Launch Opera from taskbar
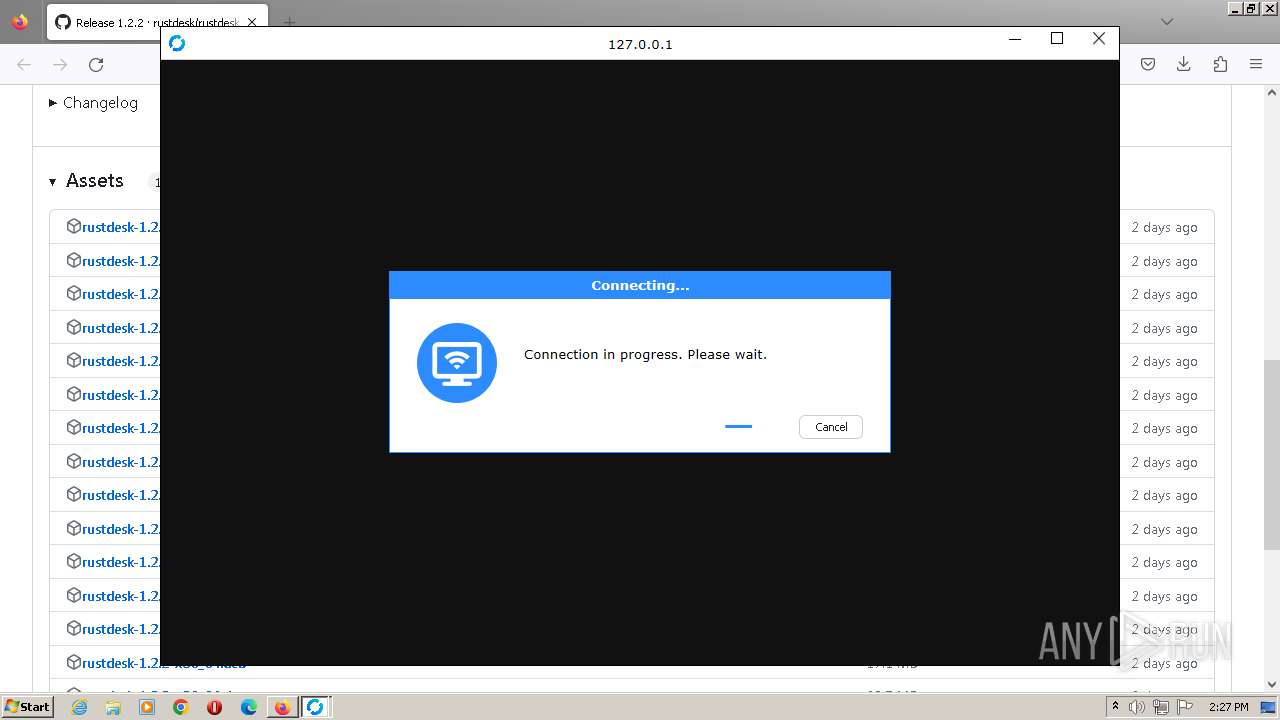 (214, 707)
